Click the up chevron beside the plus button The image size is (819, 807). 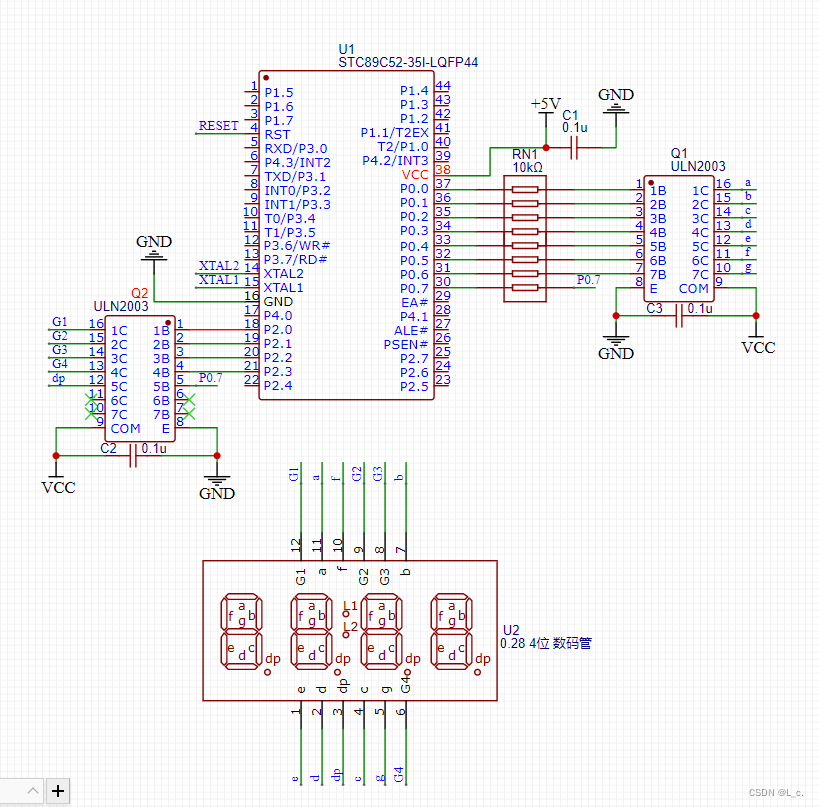[x=32, y=791]
